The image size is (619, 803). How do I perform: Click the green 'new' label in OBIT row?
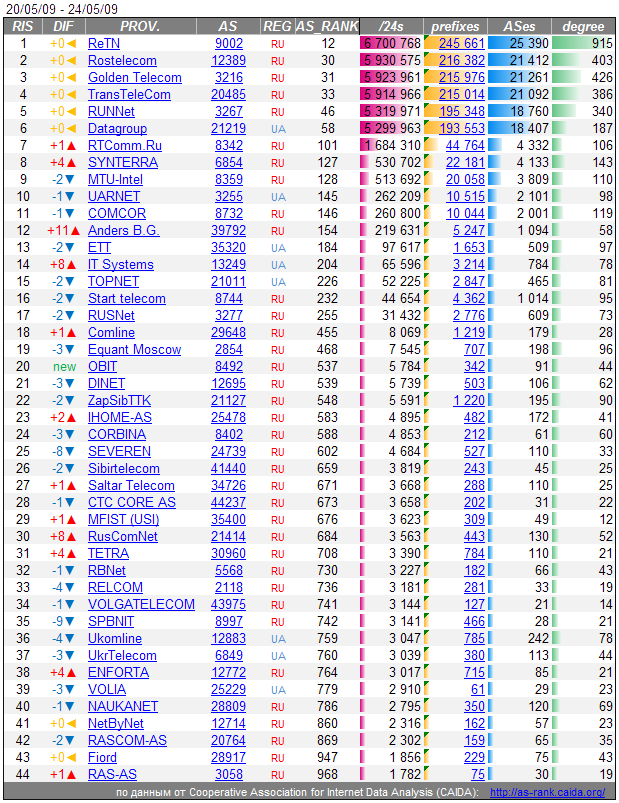65,367
